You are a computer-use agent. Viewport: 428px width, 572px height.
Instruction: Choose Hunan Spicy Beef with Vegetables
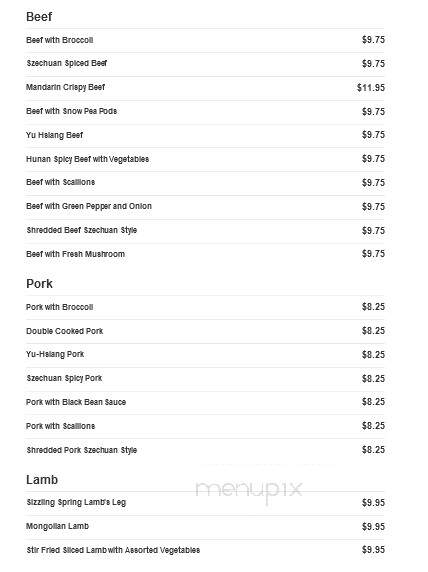[88, 159]
